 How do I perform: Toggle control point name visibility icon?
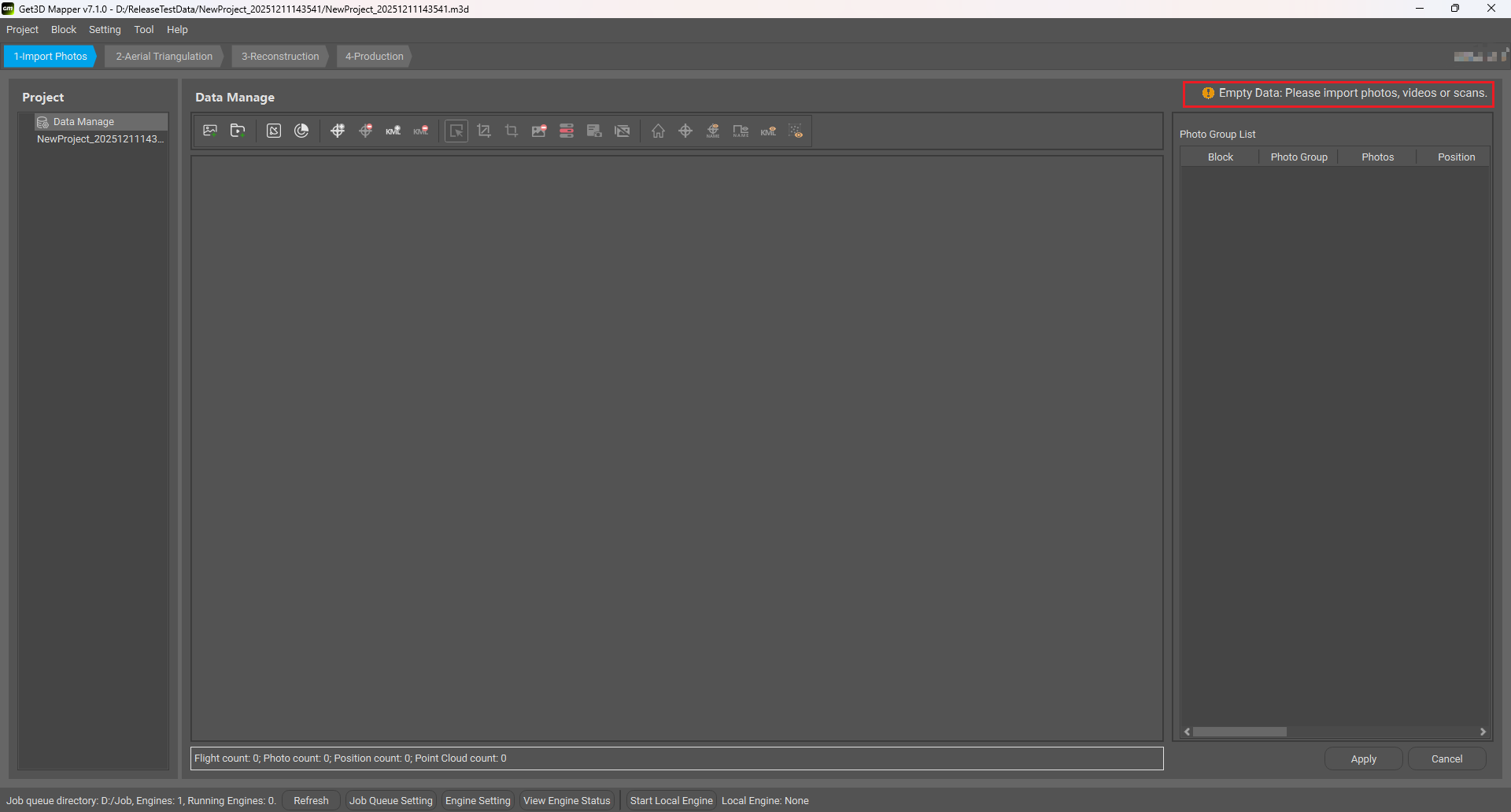point(713,131)
